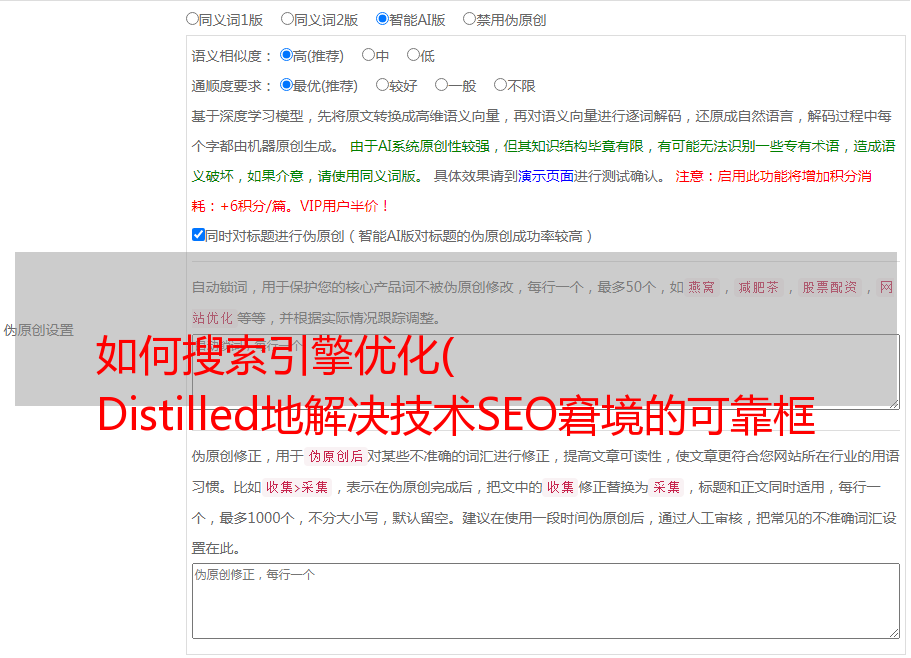Select 禁用伪原创 to disable rewriting

pos(469,19)
